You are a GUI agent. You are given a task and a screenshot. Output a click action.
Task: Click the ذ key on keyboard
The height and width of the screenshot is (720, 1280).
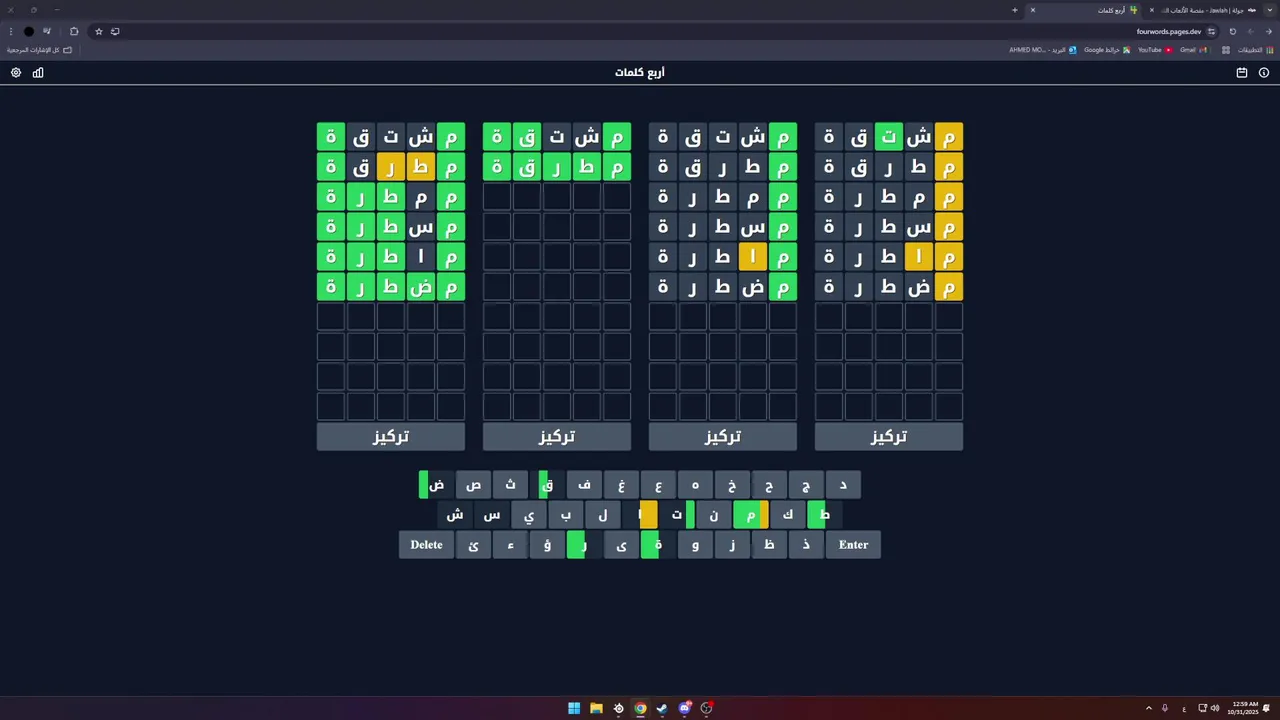806,545
